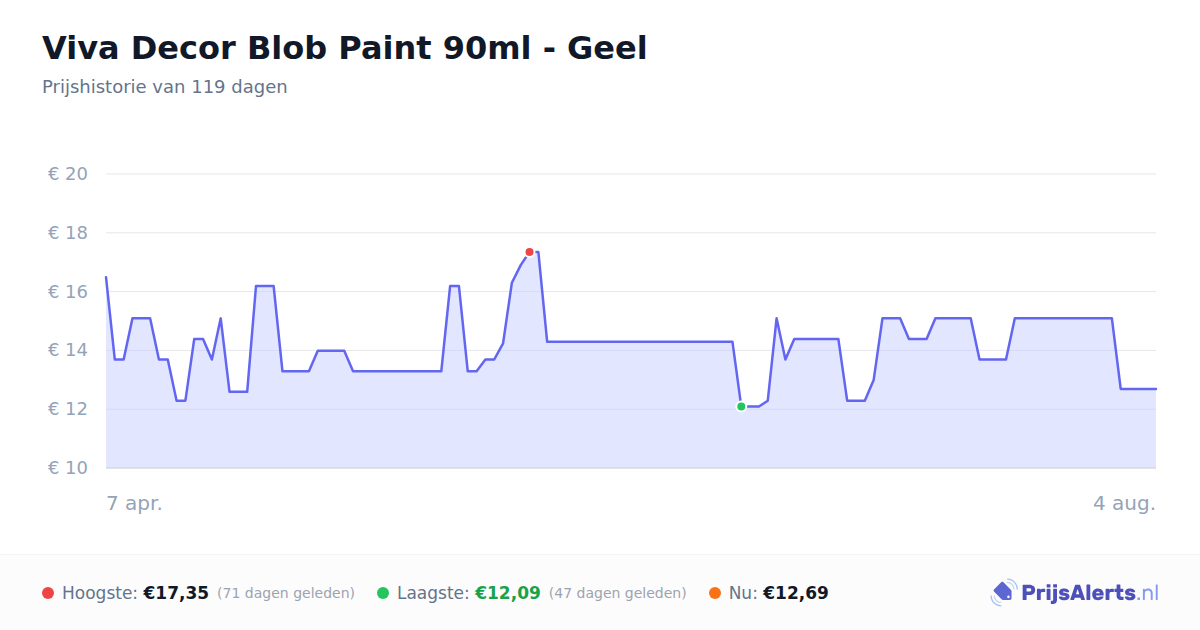The height and width of the screenshot is (630, 1200).
Task: Click the 4 aug. end date label
Action: (1124, 504)
